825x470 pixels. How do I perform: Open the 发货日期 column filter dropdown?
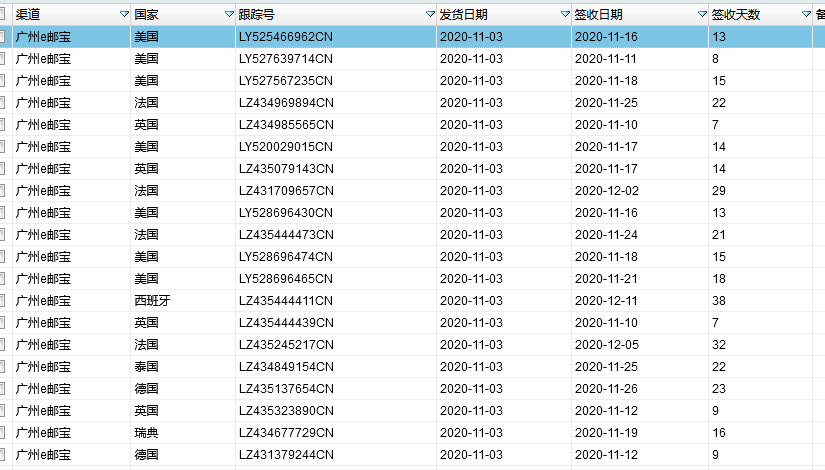(565, 14)
